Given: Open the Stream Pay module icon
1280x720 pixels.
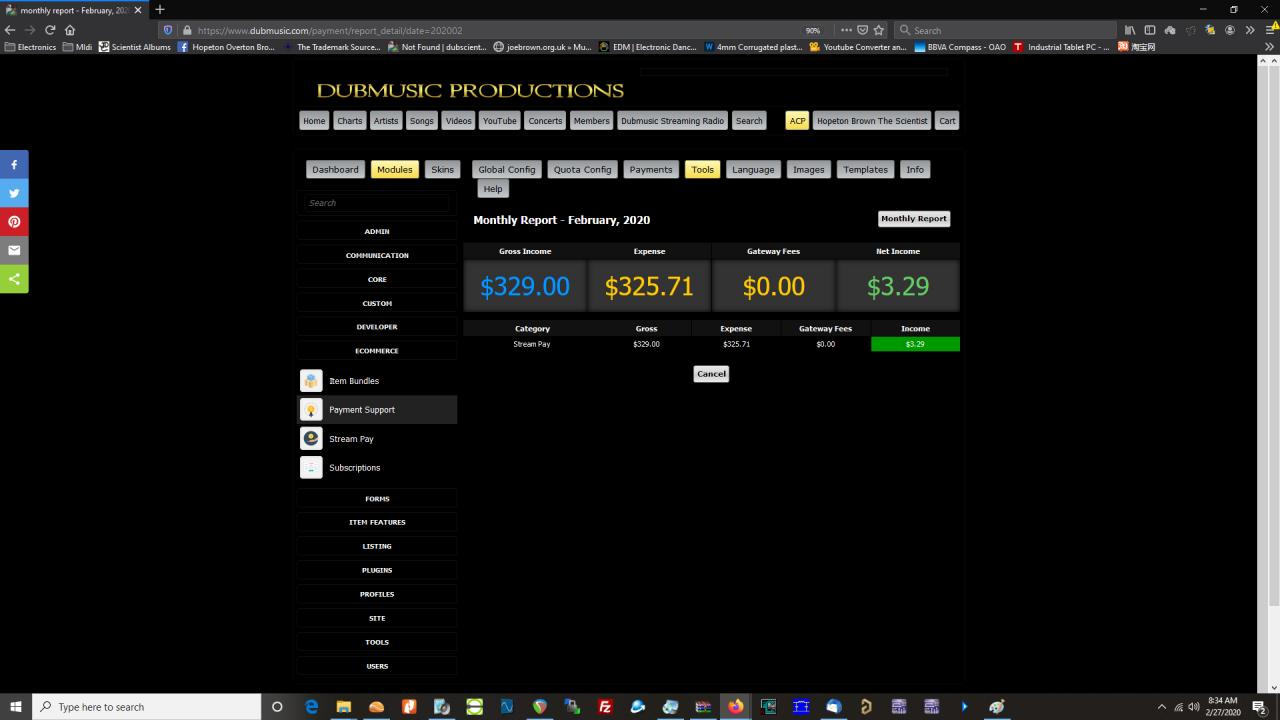Looking at the screenshot, I should click(x=311, y=439).
